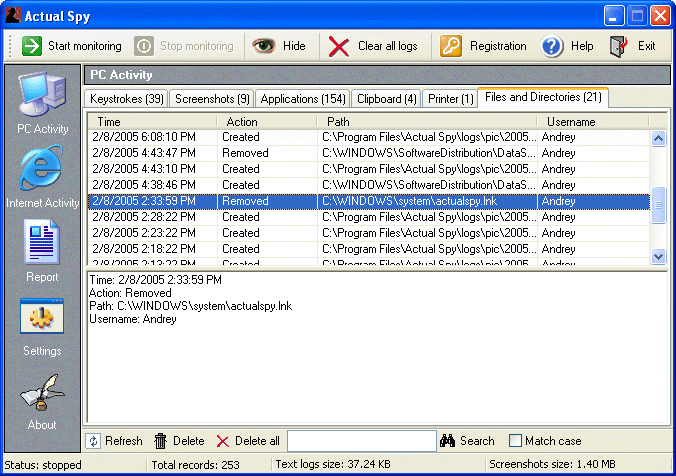Click the eye icon to hide the program
The height and width of the screenshot is (476, 676).
[263, 46]
